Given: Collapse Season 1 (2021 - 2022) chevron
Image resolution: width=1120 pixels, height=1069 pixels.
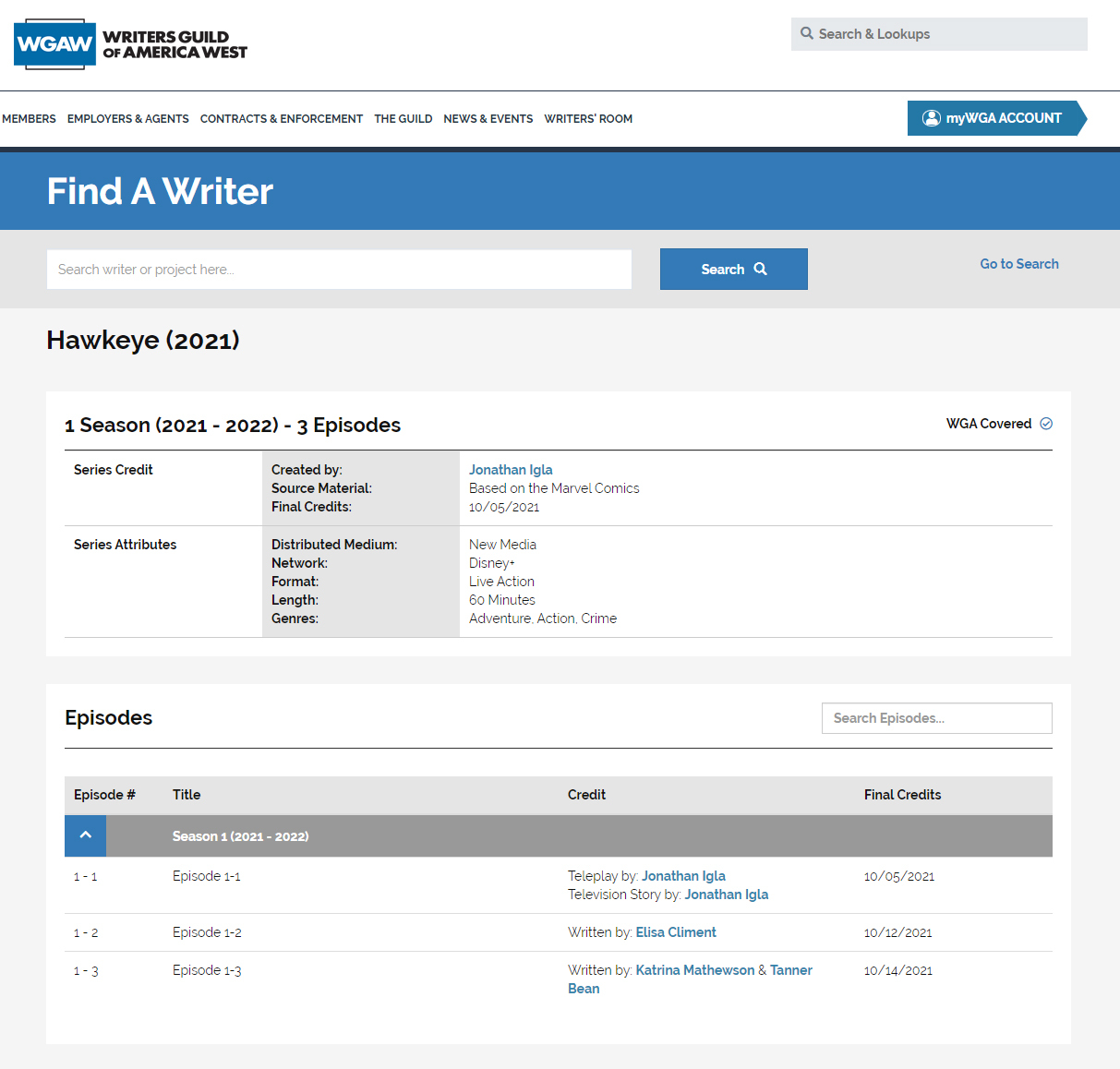Looking at the screenshot, I should pyautogui.click(x=85, y=835).
